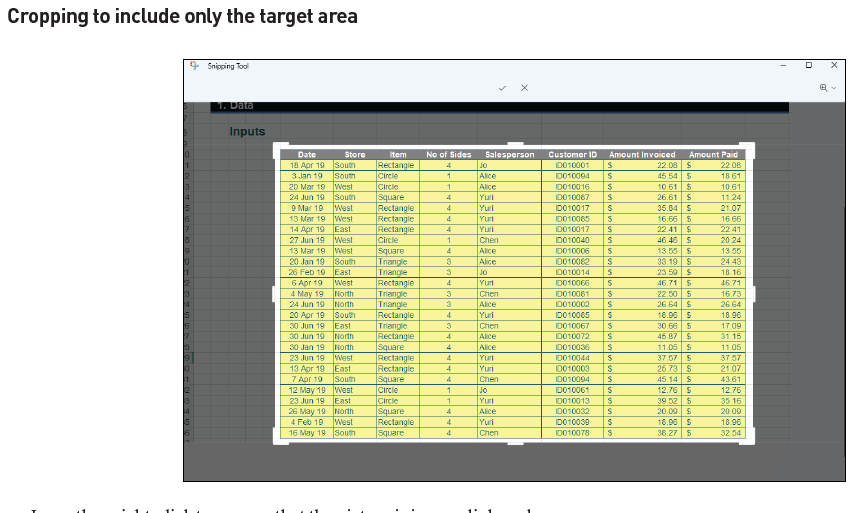Click the left-edge middle crop handle
The width and height of the screenshot is (856, 513).
(275, 294)
